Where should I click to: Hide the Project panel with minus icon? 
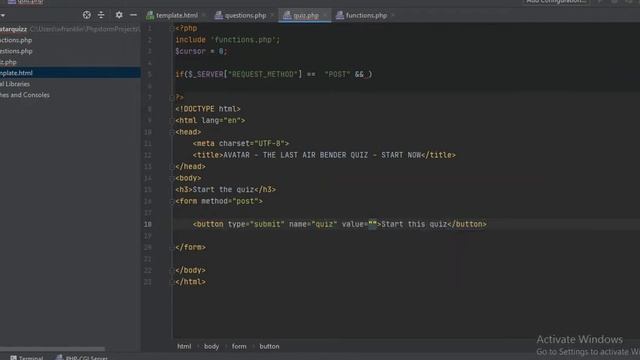click(133, 15)
